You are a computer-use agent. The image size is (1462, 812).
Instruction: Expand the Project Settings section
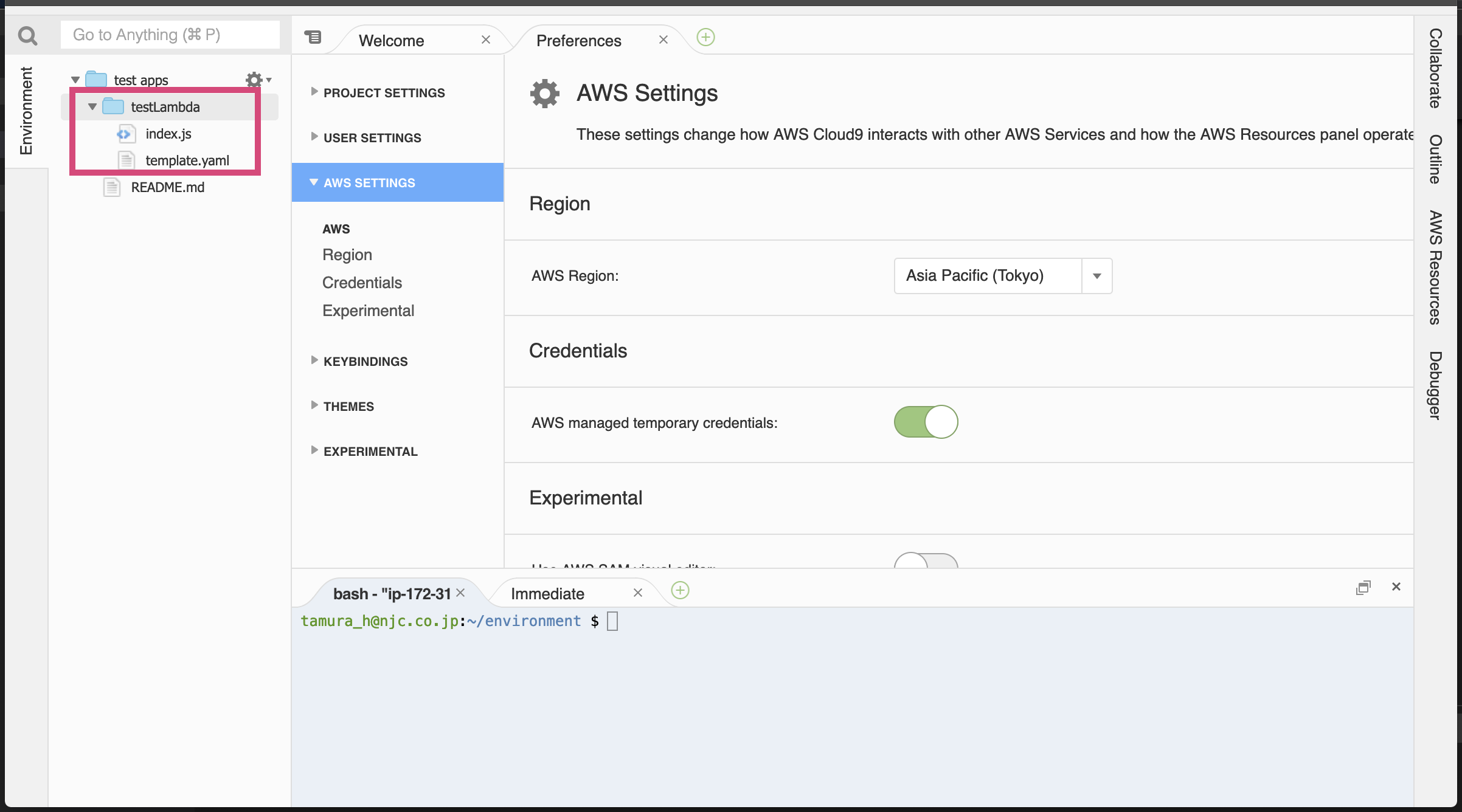tap(384, 92)
